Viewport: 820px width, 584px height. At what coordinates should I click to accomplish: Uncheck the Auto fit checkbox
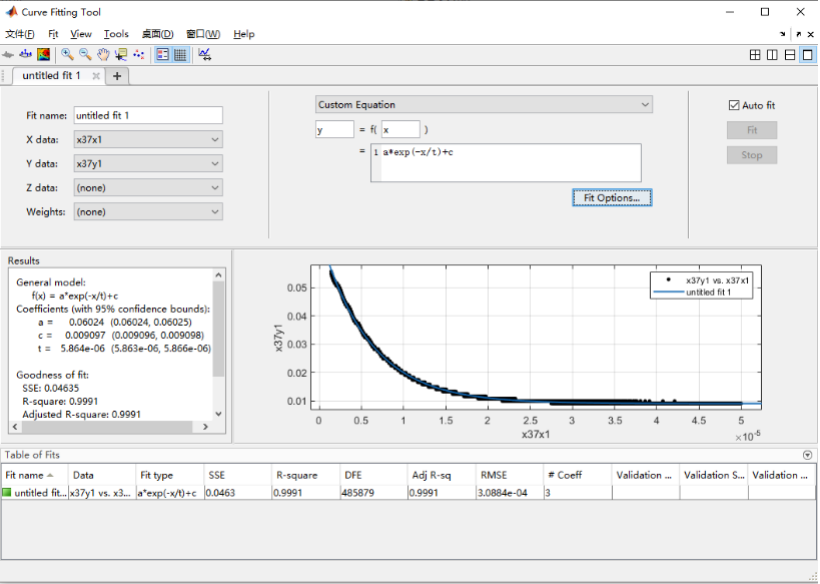click(734, 105)
